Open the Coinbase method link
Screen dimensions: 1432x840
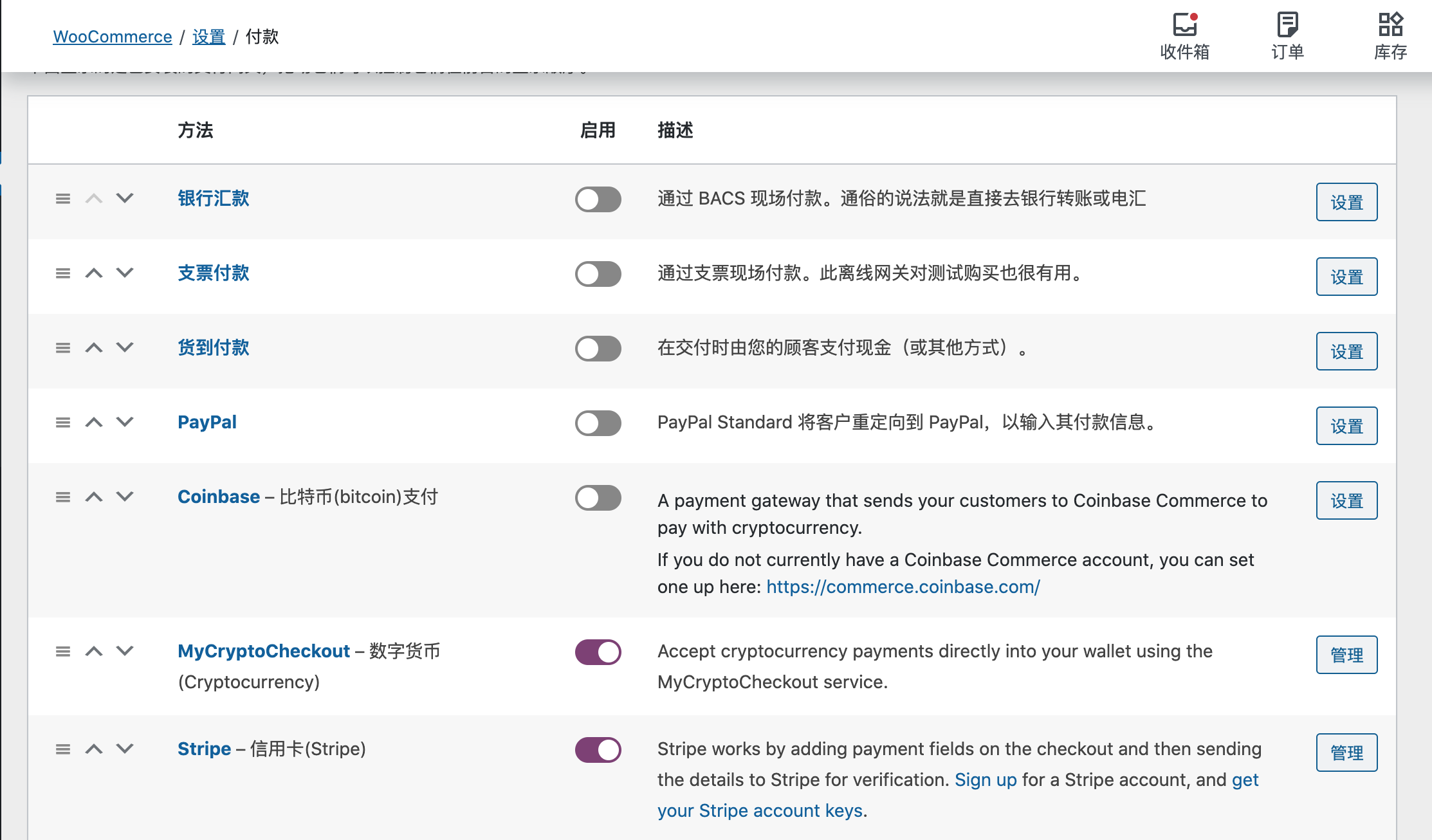(219, 497)
